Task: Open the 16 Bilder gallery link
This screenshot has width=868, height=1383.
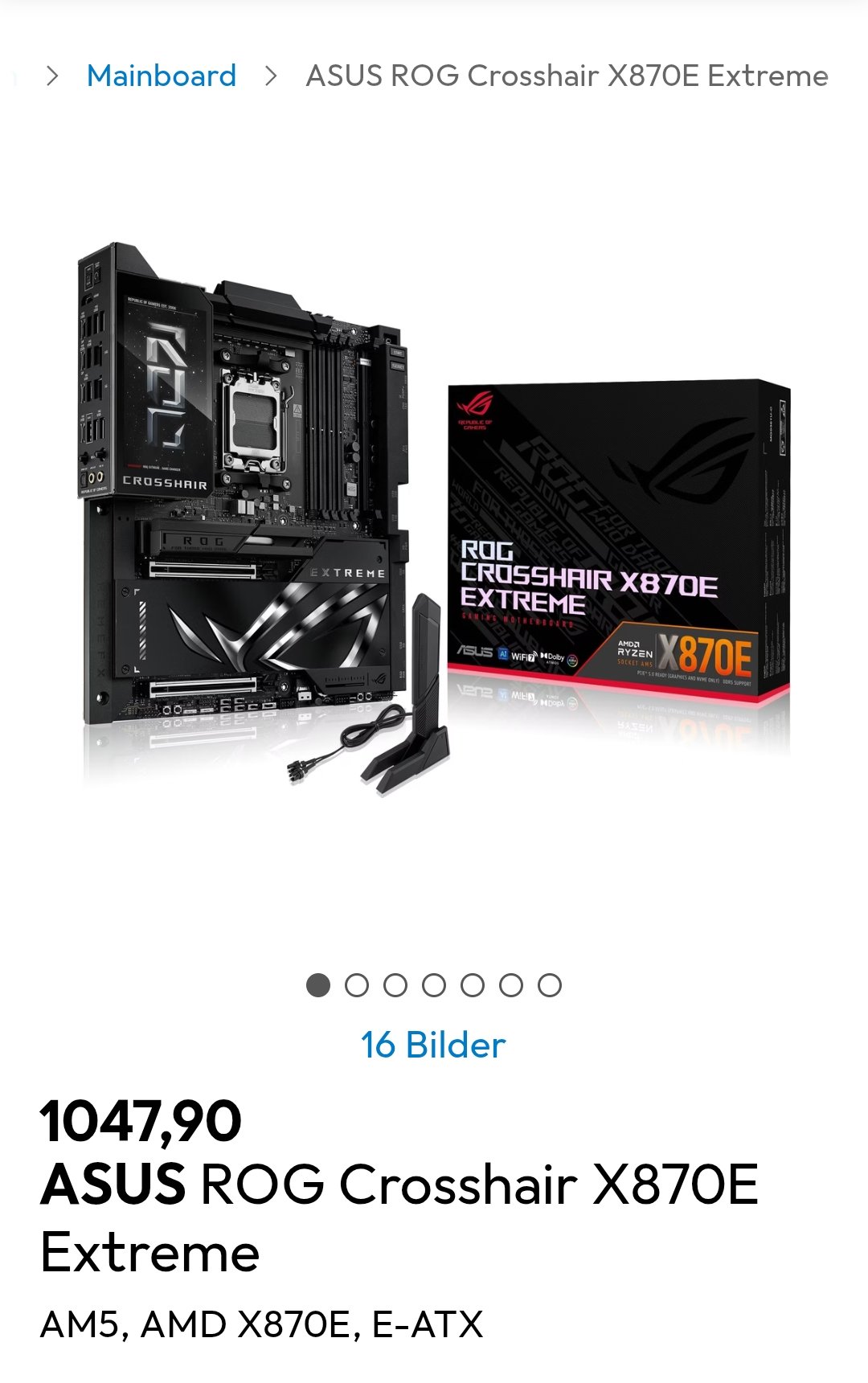Action: tap(433, 1045)
